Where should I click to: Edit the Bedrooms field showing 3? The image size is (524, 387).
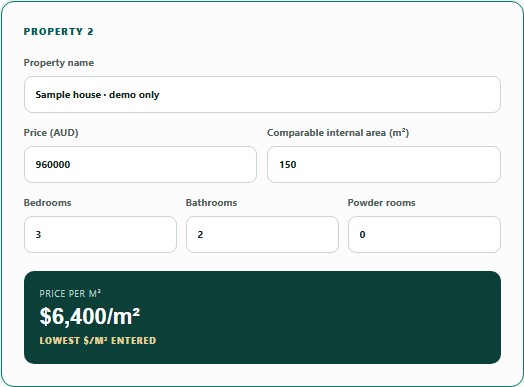point(100,234)
